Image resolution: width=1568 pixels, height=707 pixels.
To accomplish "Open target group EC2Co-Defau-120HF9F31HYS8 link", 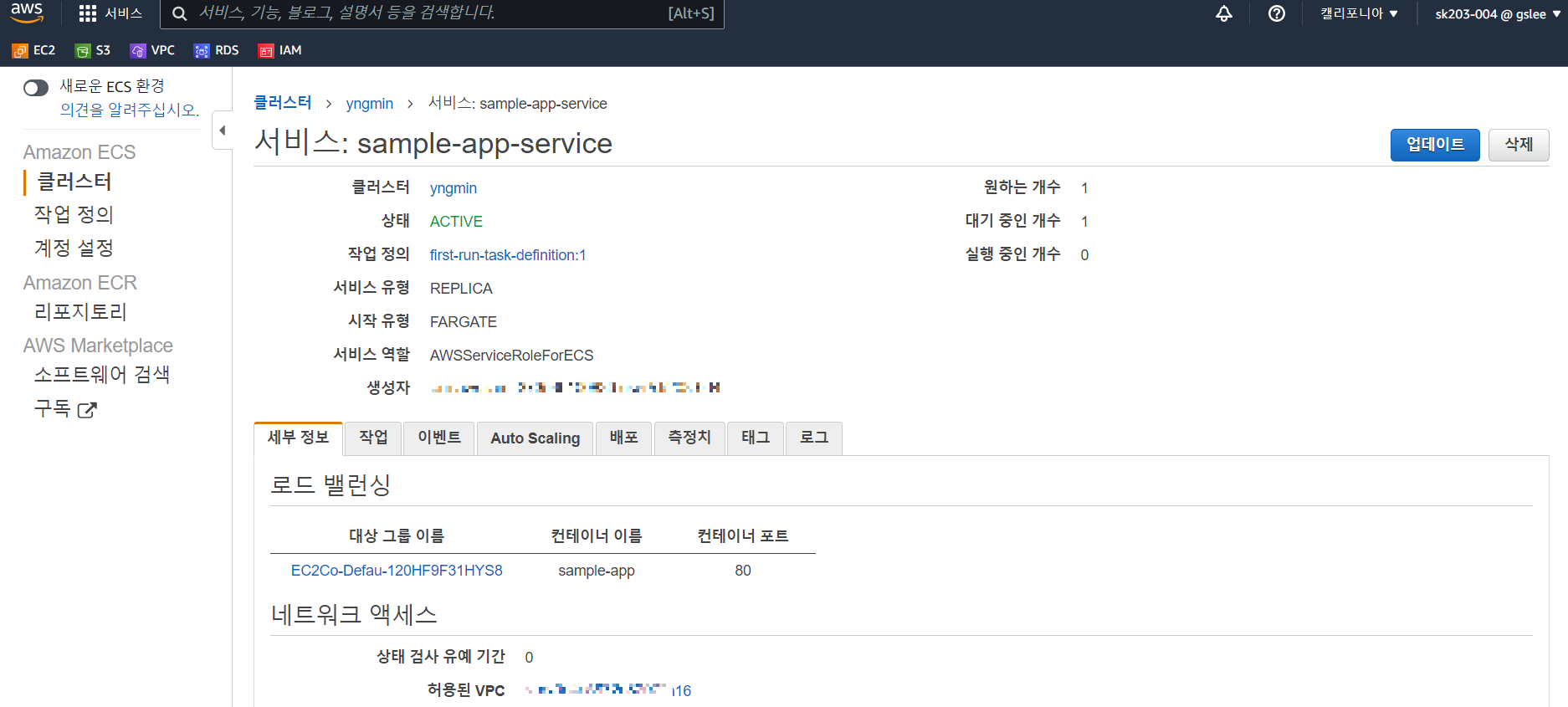I will tap(397, 571).
